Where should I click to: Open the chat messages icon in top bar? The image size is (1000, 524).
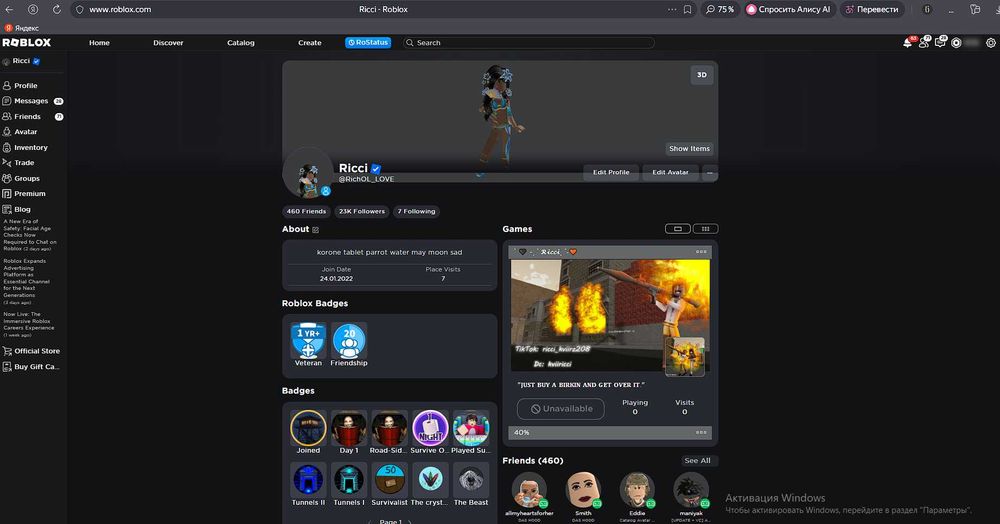click(940, 43)
